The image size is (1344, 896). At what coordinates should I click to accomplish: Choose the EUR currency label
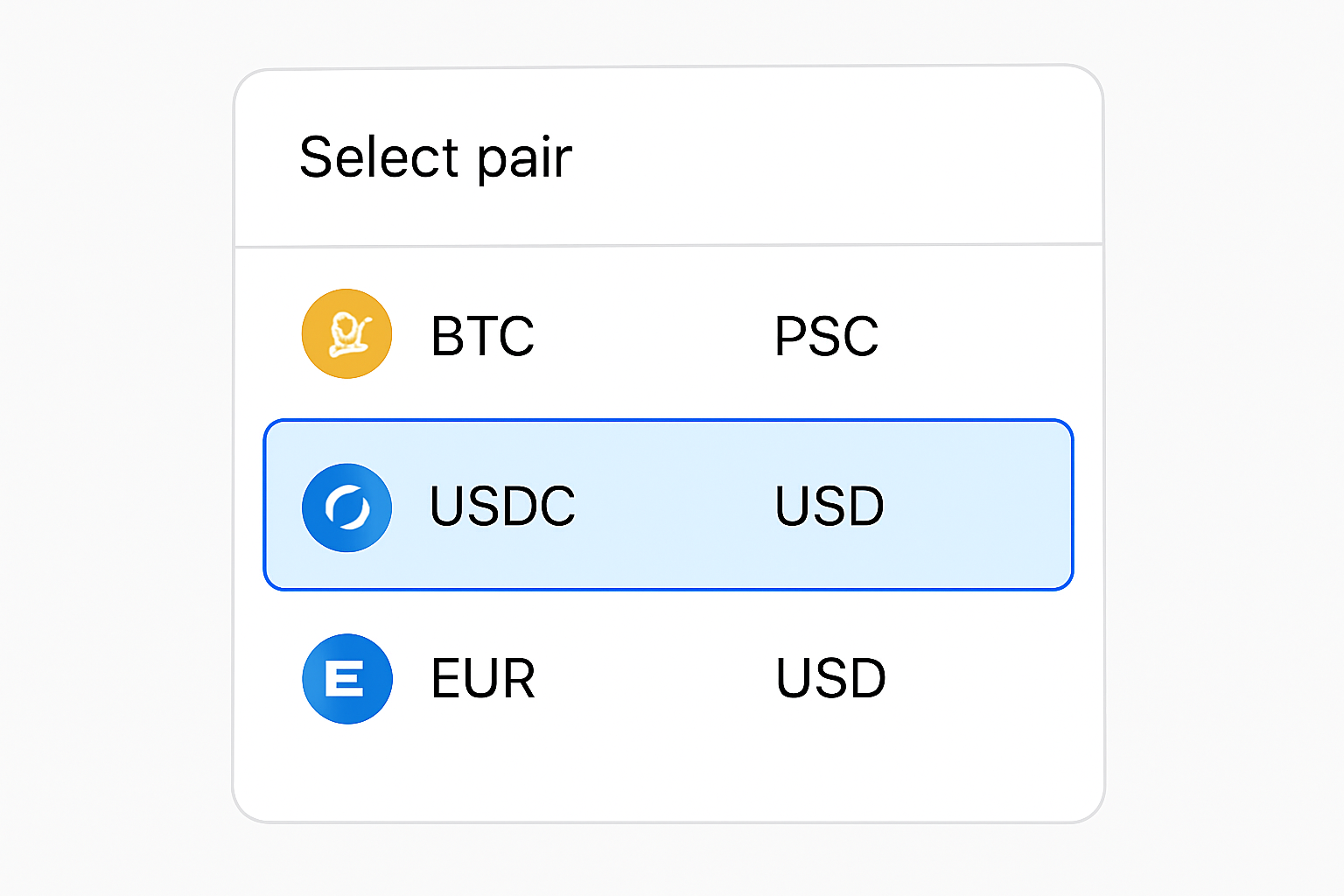483,679
